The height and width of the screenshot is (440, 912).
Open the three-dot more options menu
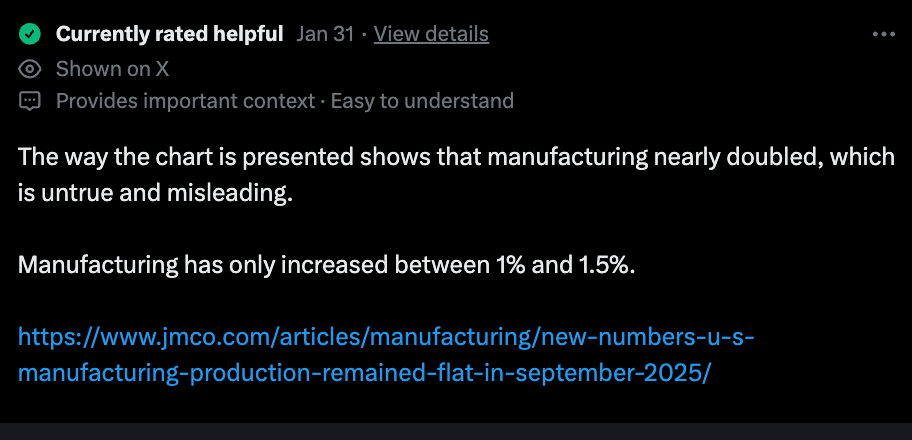coord(883,34)
